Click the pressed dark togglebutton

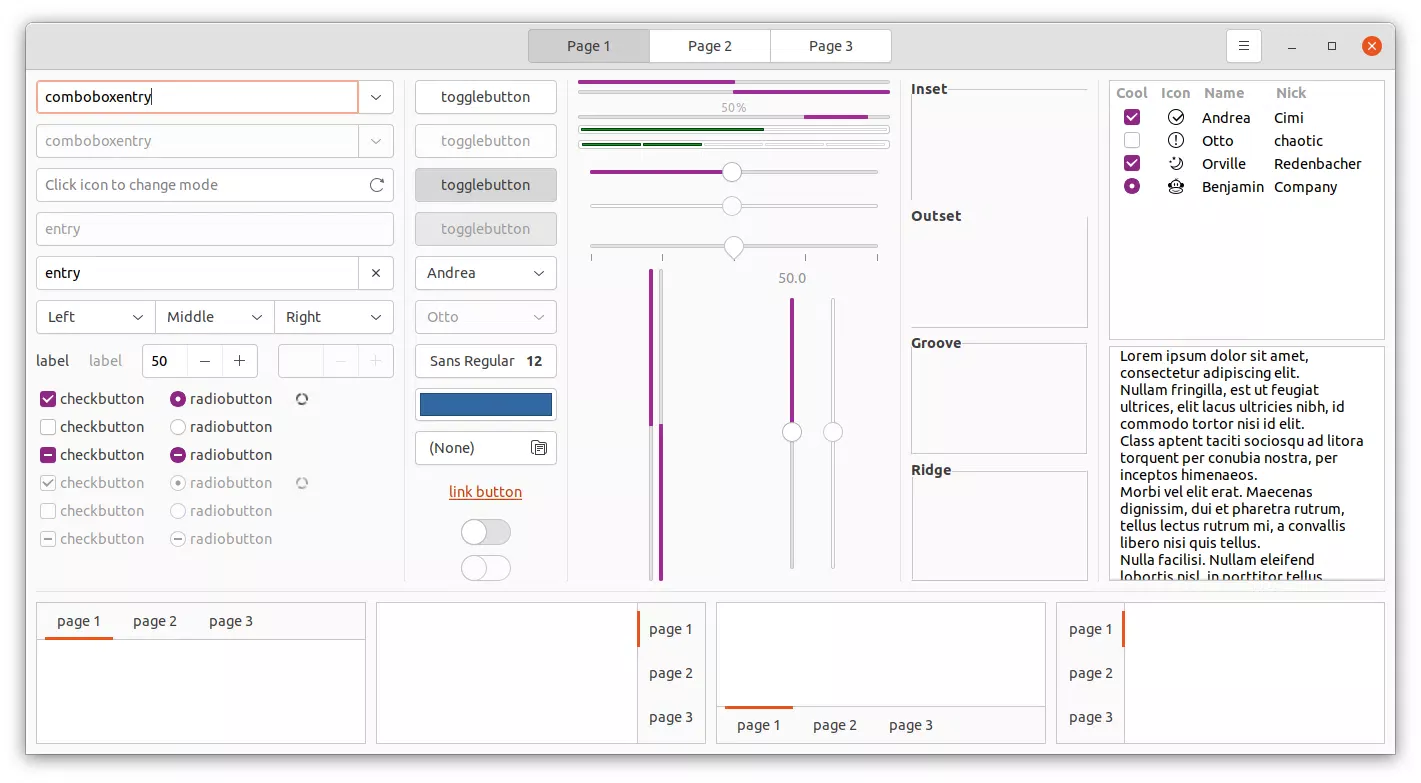486,185
